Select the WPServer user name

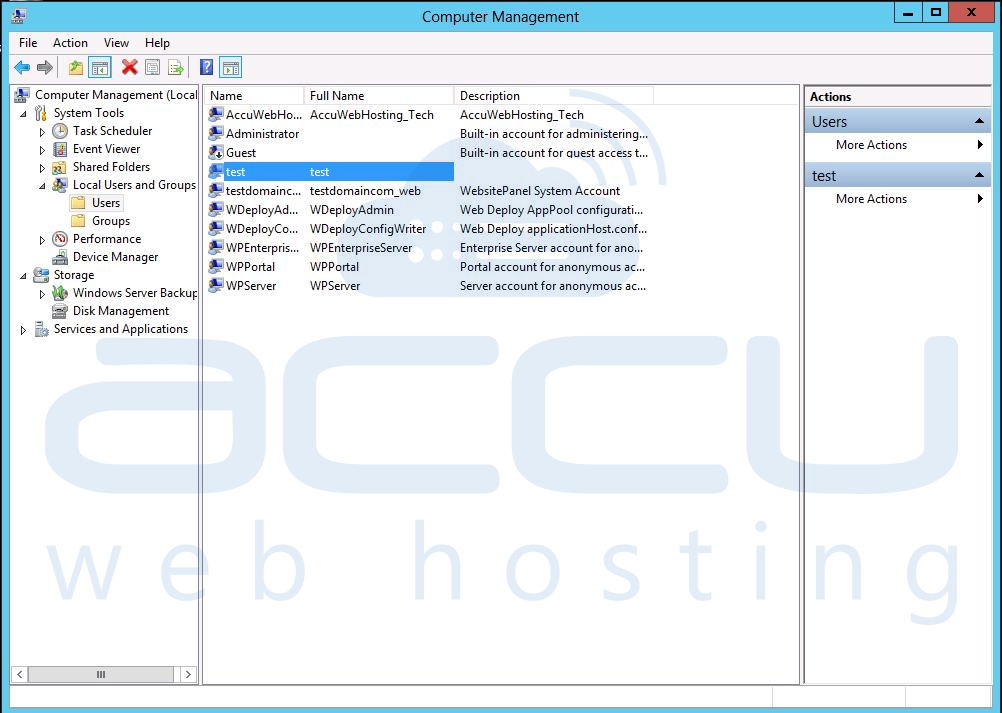pyautogui.click(x=251, y=286)
